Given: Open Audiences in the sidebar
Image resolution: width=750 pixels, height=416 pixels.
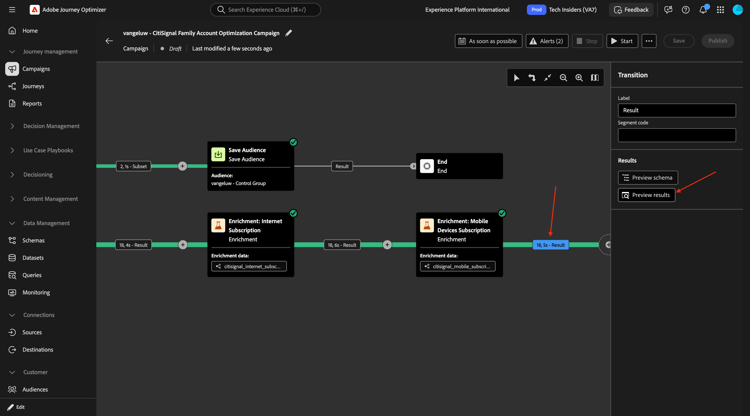Looking at the screenshot, I should click(35, 389).
